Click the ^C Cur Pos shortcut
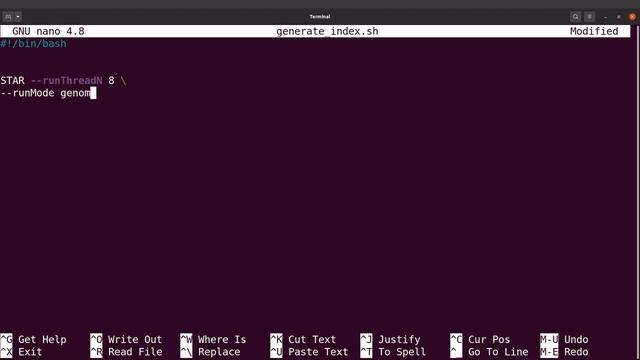This screenshot has height=360, width=640. [x=480, y=340]
